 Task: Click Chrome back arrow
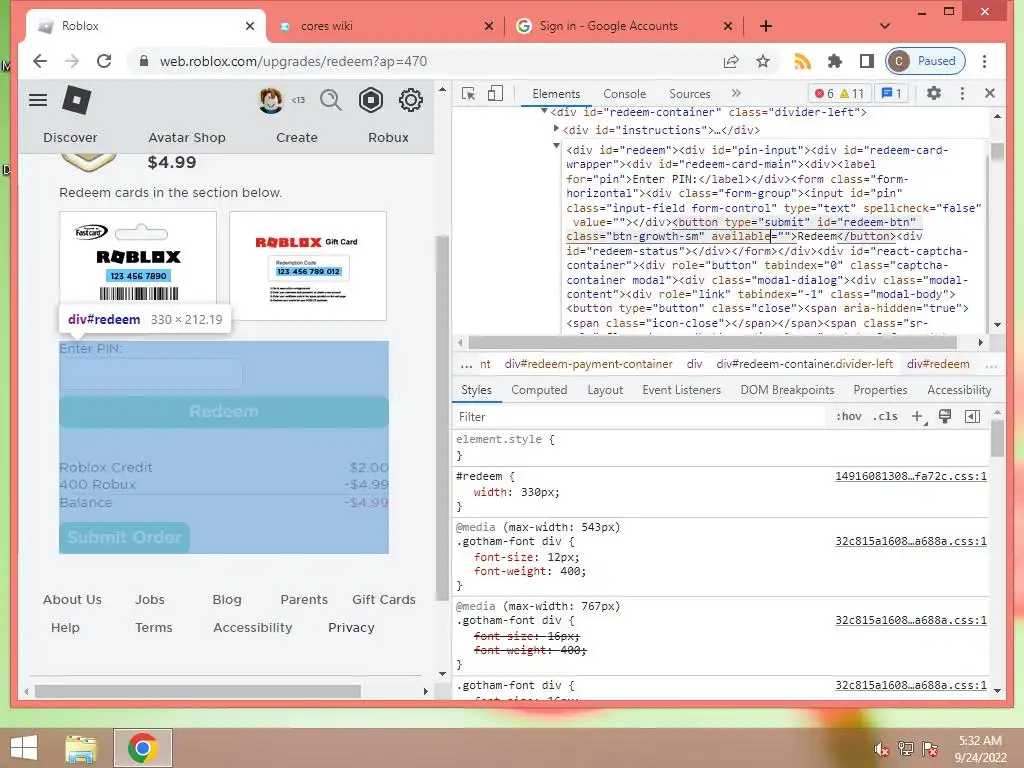point(40,61)
